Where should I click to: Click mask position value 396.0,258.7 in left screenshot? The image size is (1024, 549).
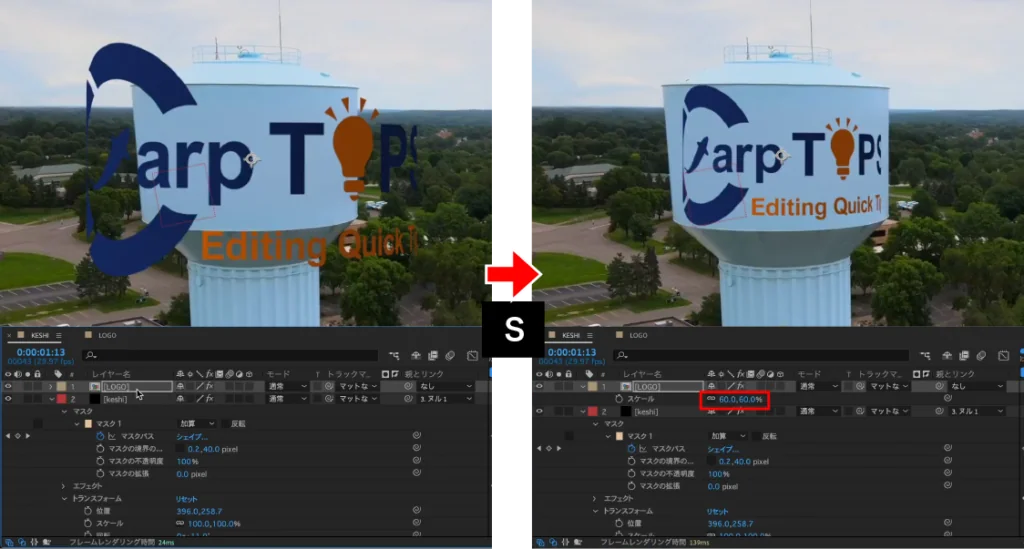tap(199, 511)
